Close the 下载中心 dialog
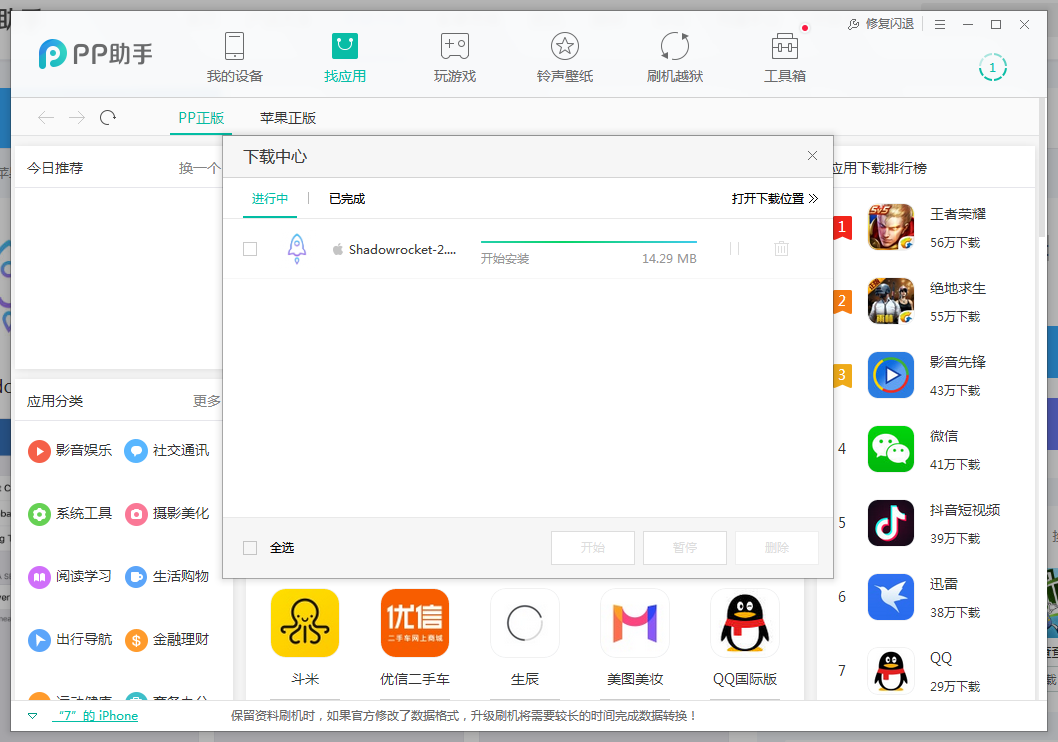Image resolution: width=1058 pixels, height=742 pixels. point(812,156)
